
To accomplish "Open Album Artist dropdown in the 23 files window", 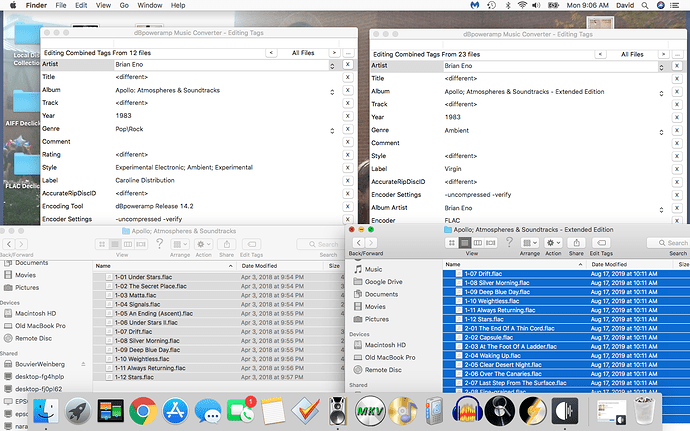I will click(x=661, y=210).
